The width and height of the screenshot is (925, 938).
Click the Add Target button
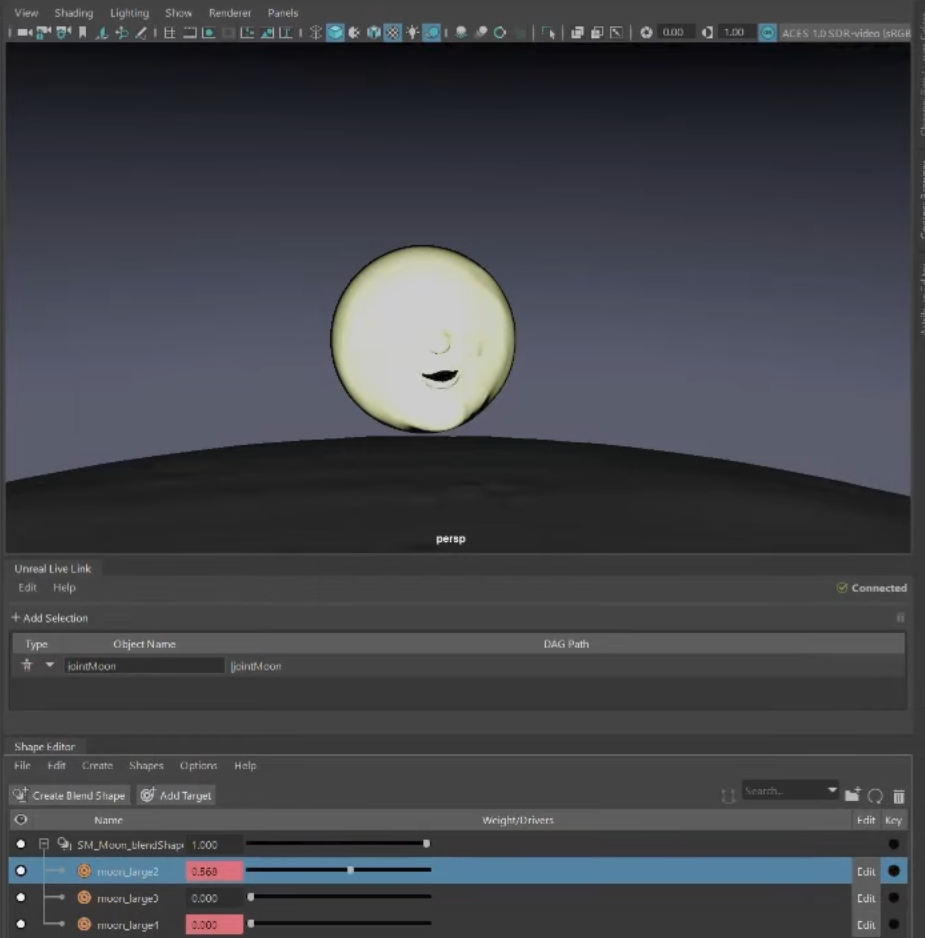pyautogui.click(x=176, y=795)
